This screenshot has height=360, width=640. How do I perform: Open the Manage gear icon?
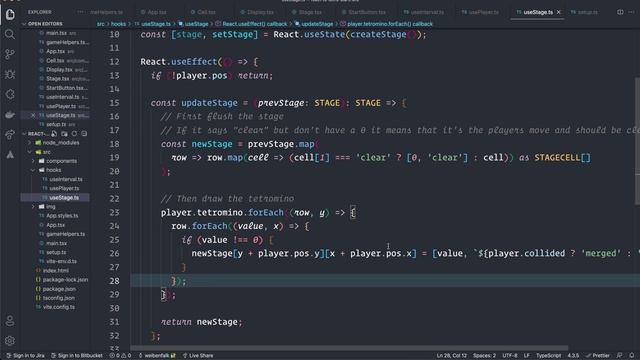coord(10,340)
